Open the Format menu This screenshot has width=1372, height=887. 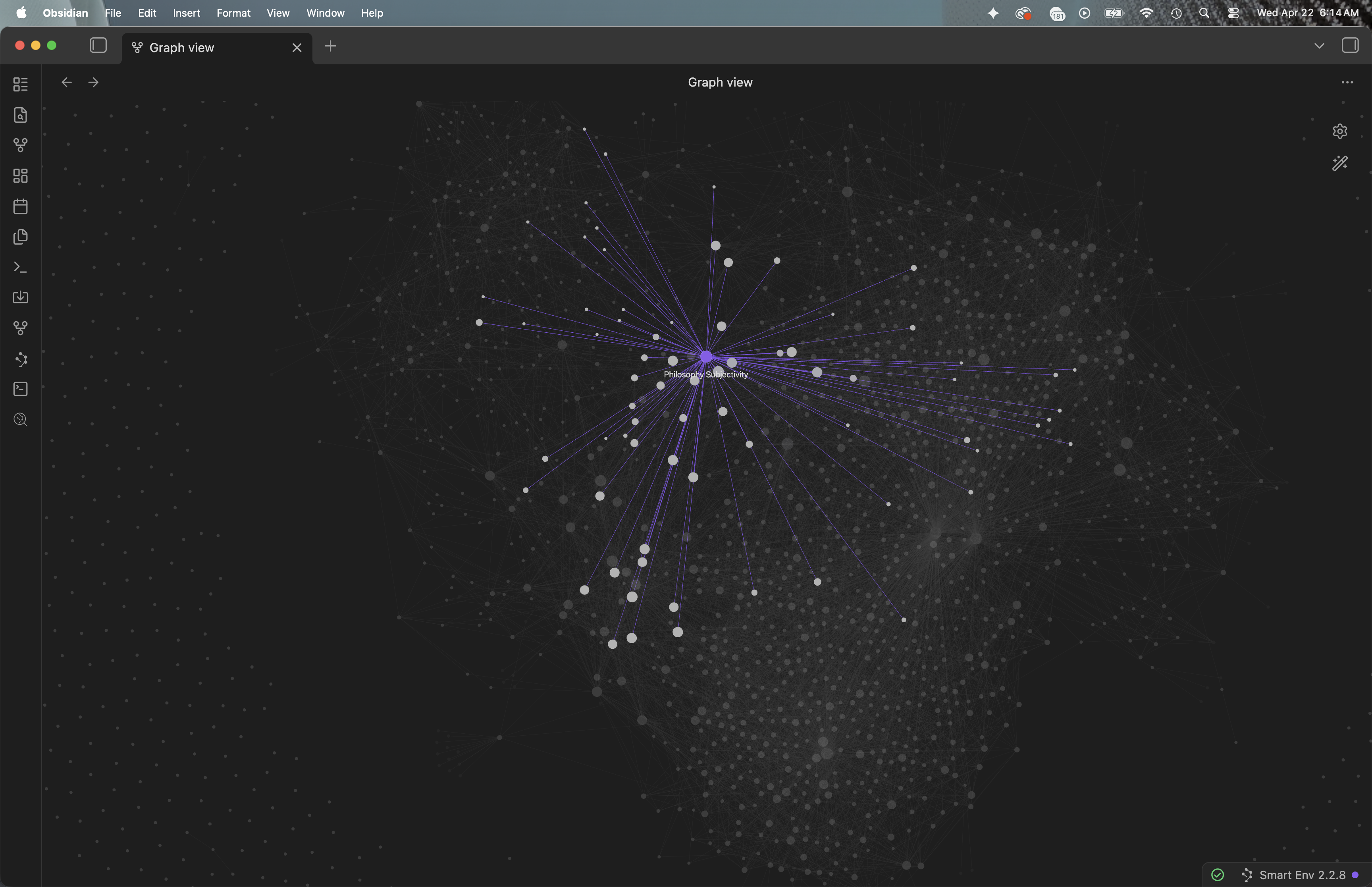pyautogui.click(x=233, y=13)
